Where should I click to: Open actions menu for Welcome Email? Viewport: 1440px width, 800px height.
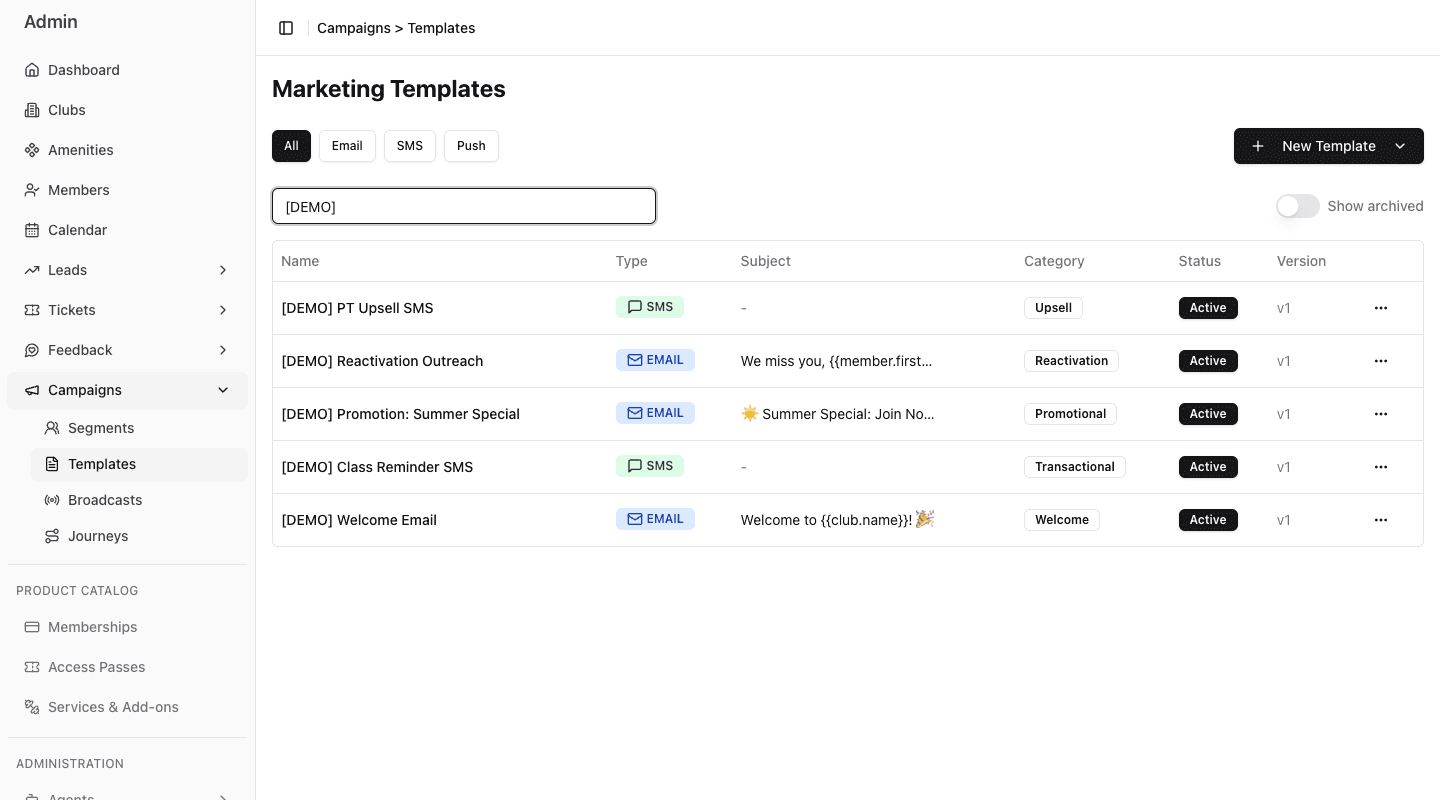pos(1381,520)
